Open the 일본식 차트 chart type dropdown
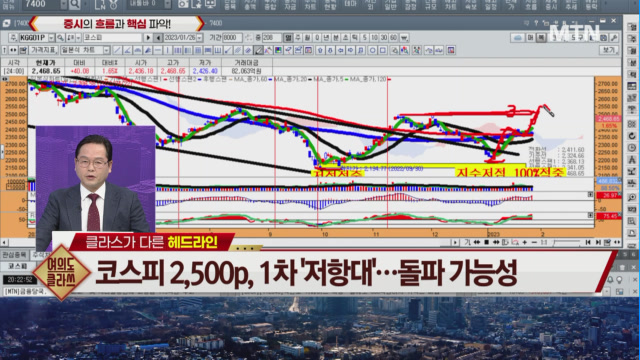 [x=106, y=50]
